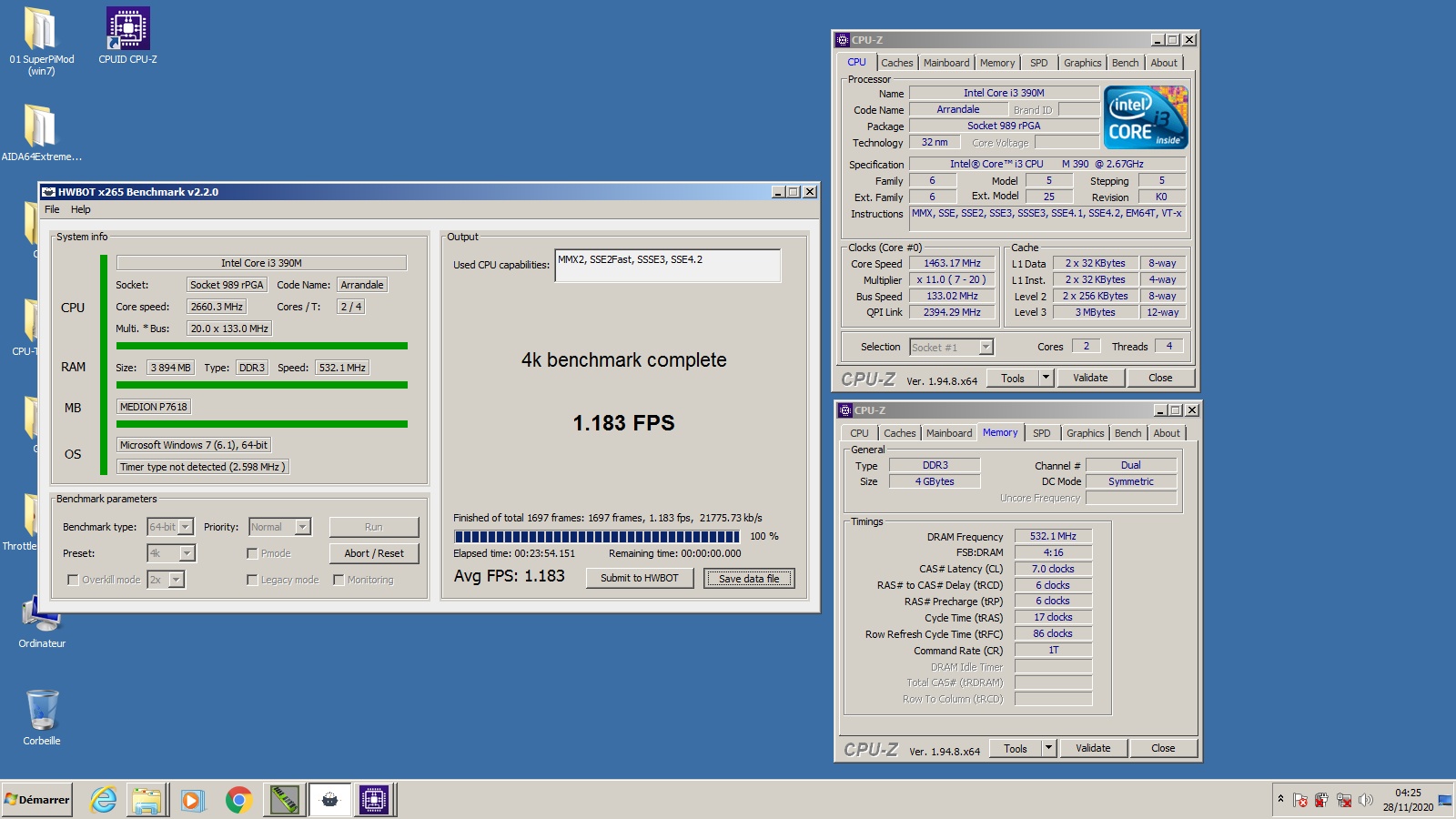Toggle the Overkill mode checkbox
The image size is (1456, 819).
(x=73, y=580)
